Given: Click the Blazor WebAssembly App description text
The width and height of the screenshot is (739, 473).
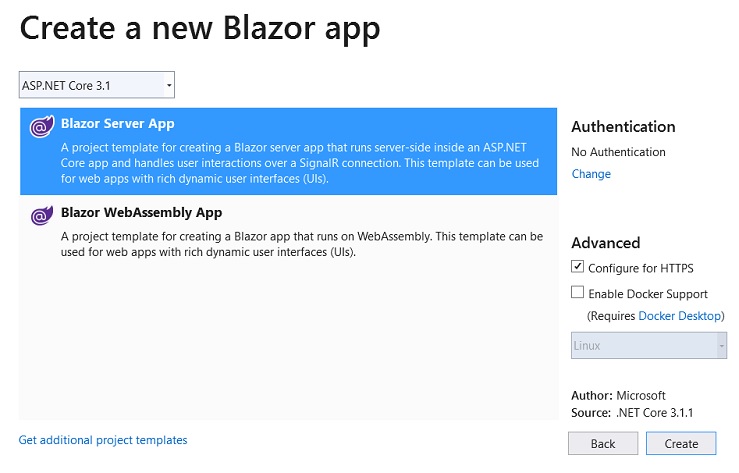Looking at the screenshot, I should [x=302, y=244].
